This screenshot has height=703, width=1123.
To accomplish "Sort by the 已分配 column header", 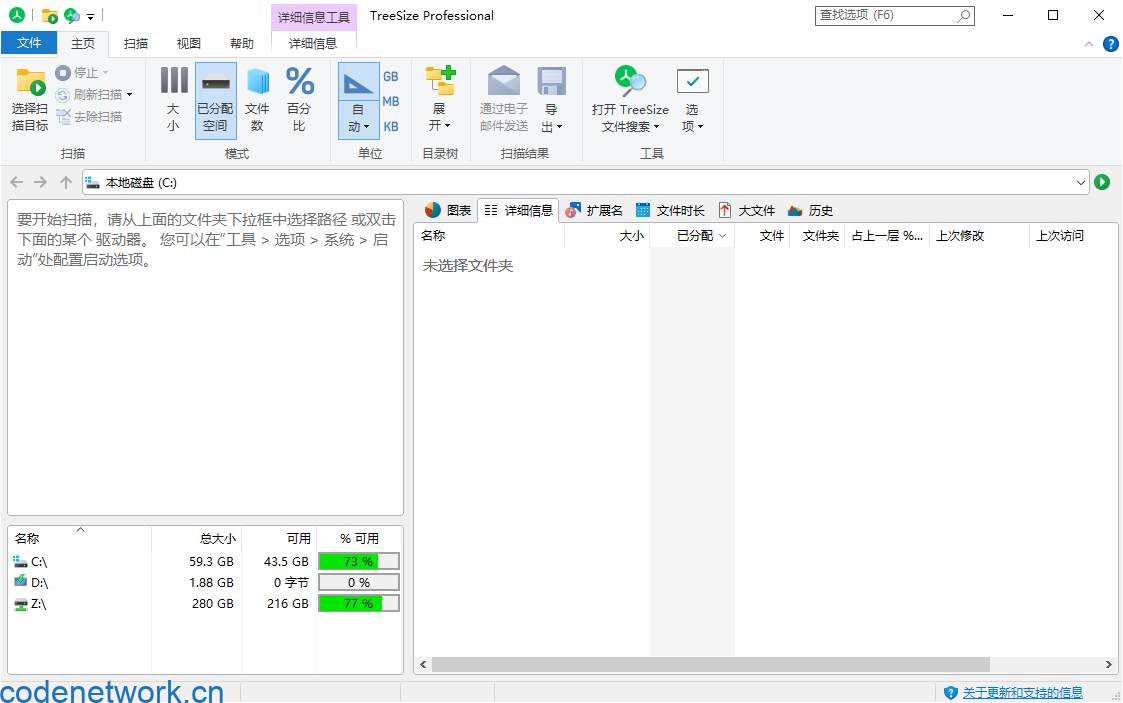I will 692,236.
